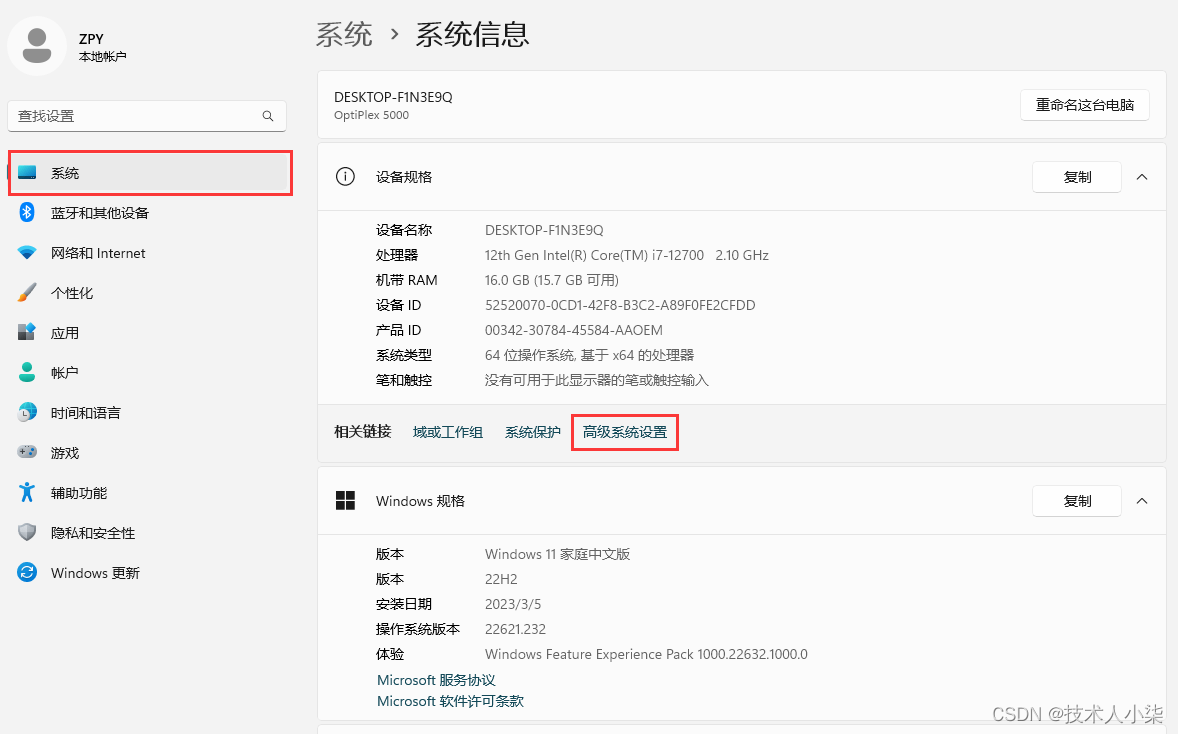This screenshot has width=1178, height=734.
Task: Click the Windows 规格 section header title
Action: (x=421, y=501)
